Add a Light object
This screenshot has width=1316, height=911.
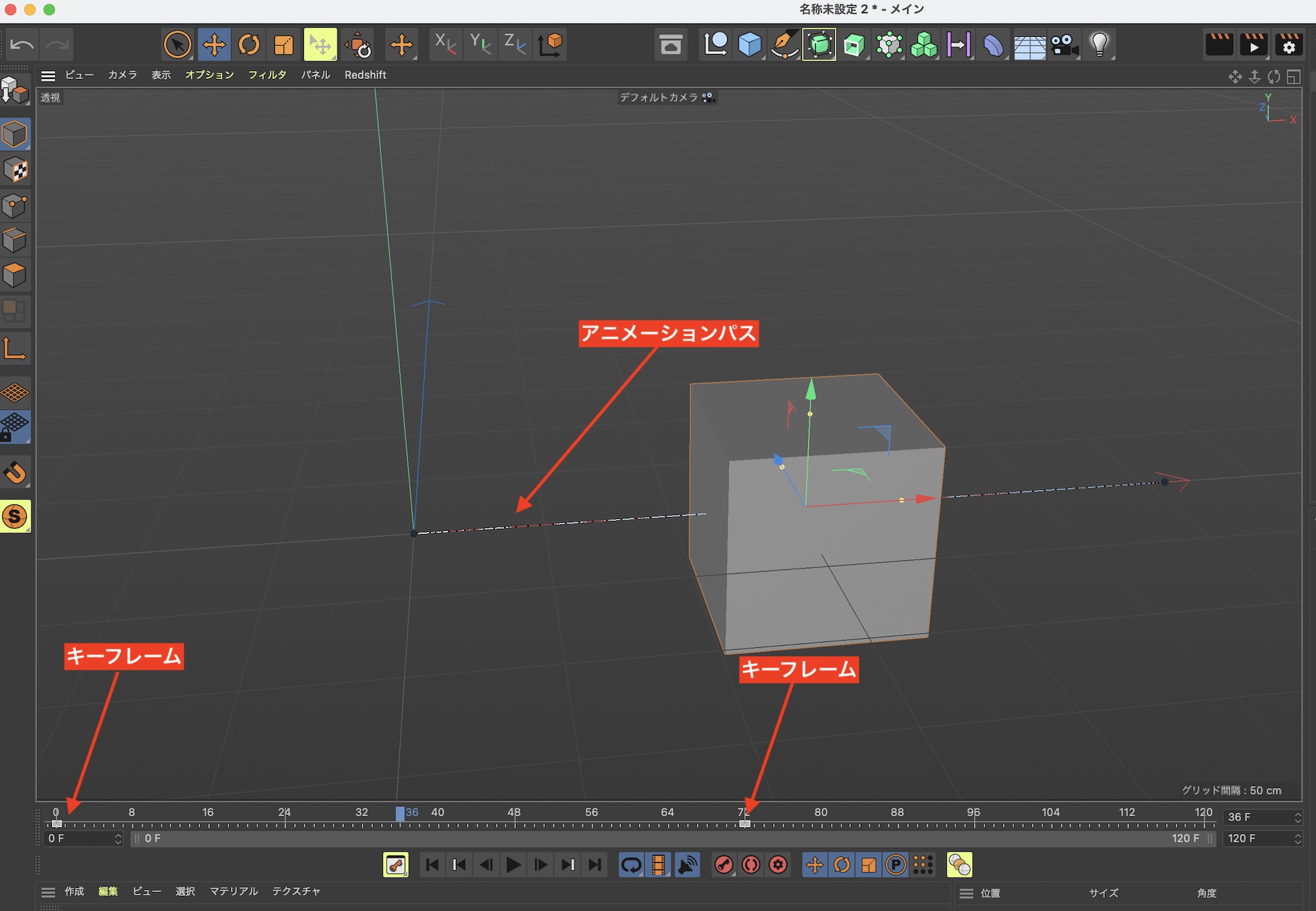[1100, 45]
